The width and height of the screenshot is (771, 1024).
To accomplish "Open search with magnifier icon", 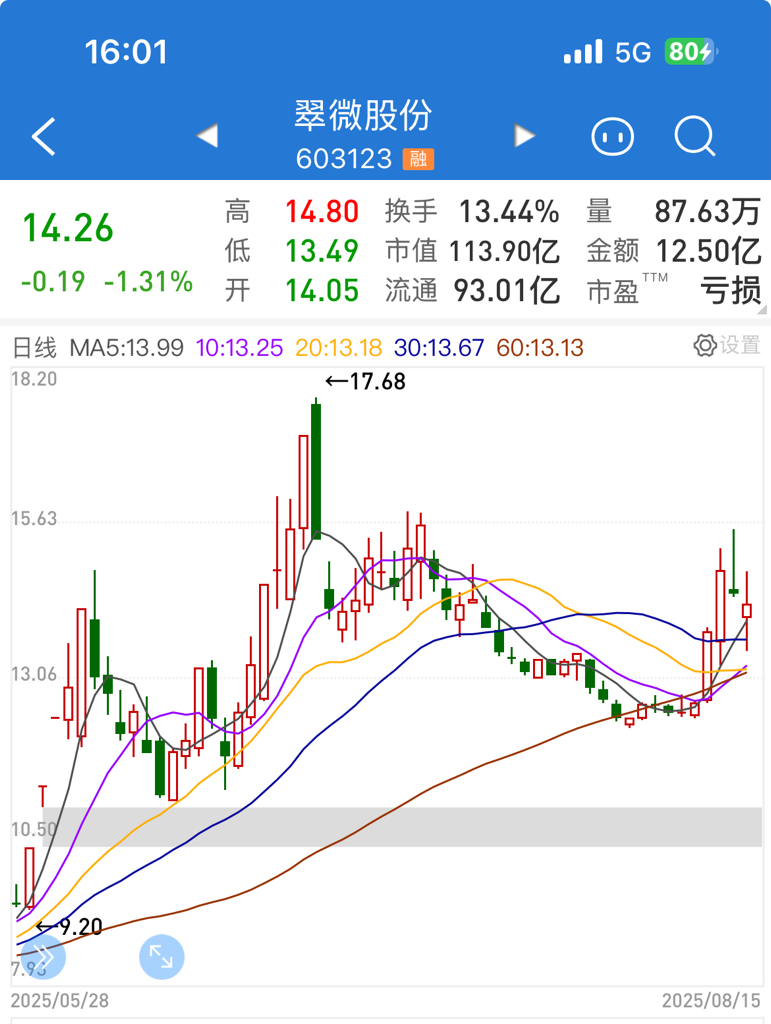I will point(695,136).
